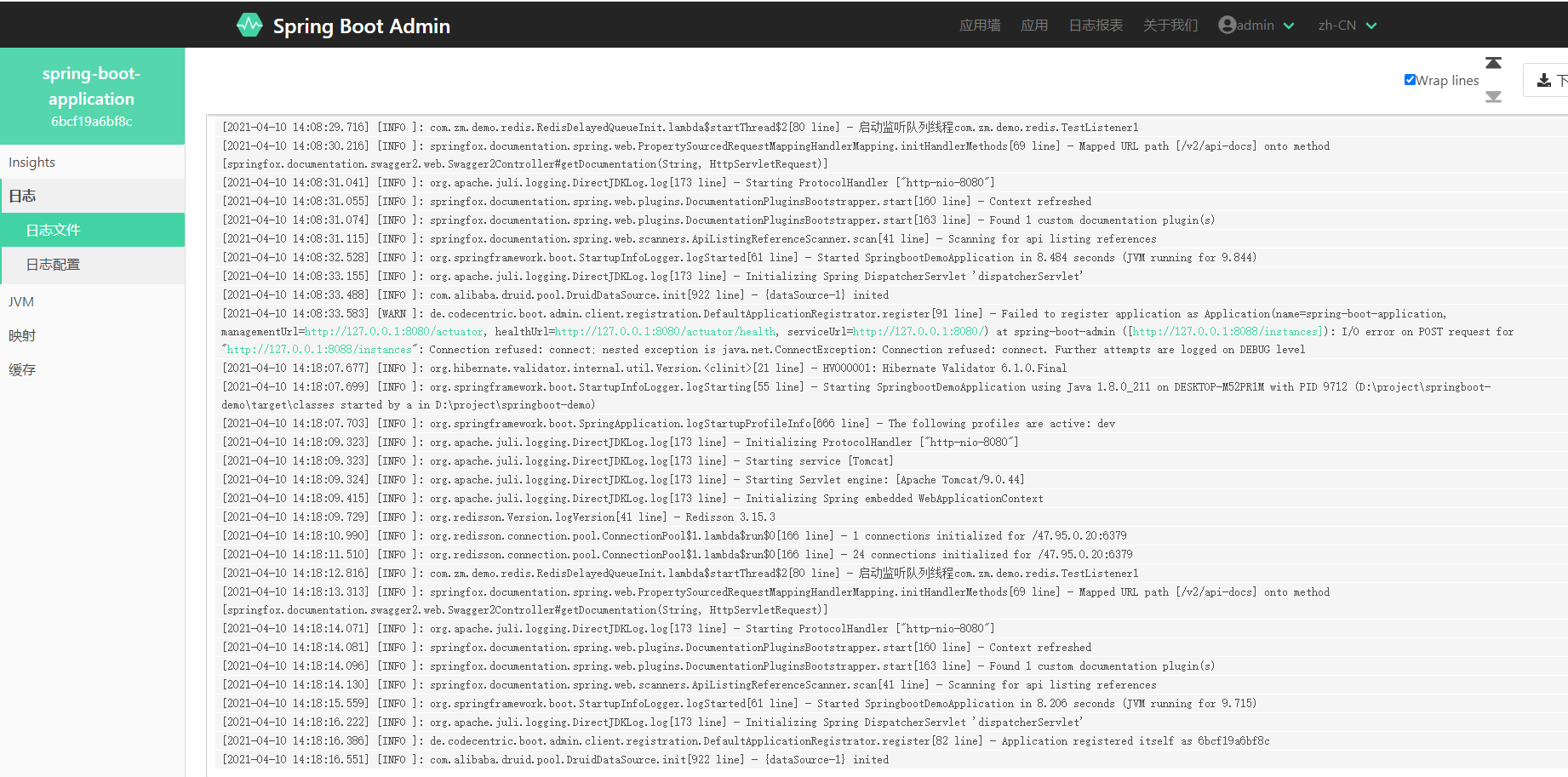Jump to bottom of log with down-arrow icon
The width and height of the screenshot is (1568, 777).
point(1493,97)
